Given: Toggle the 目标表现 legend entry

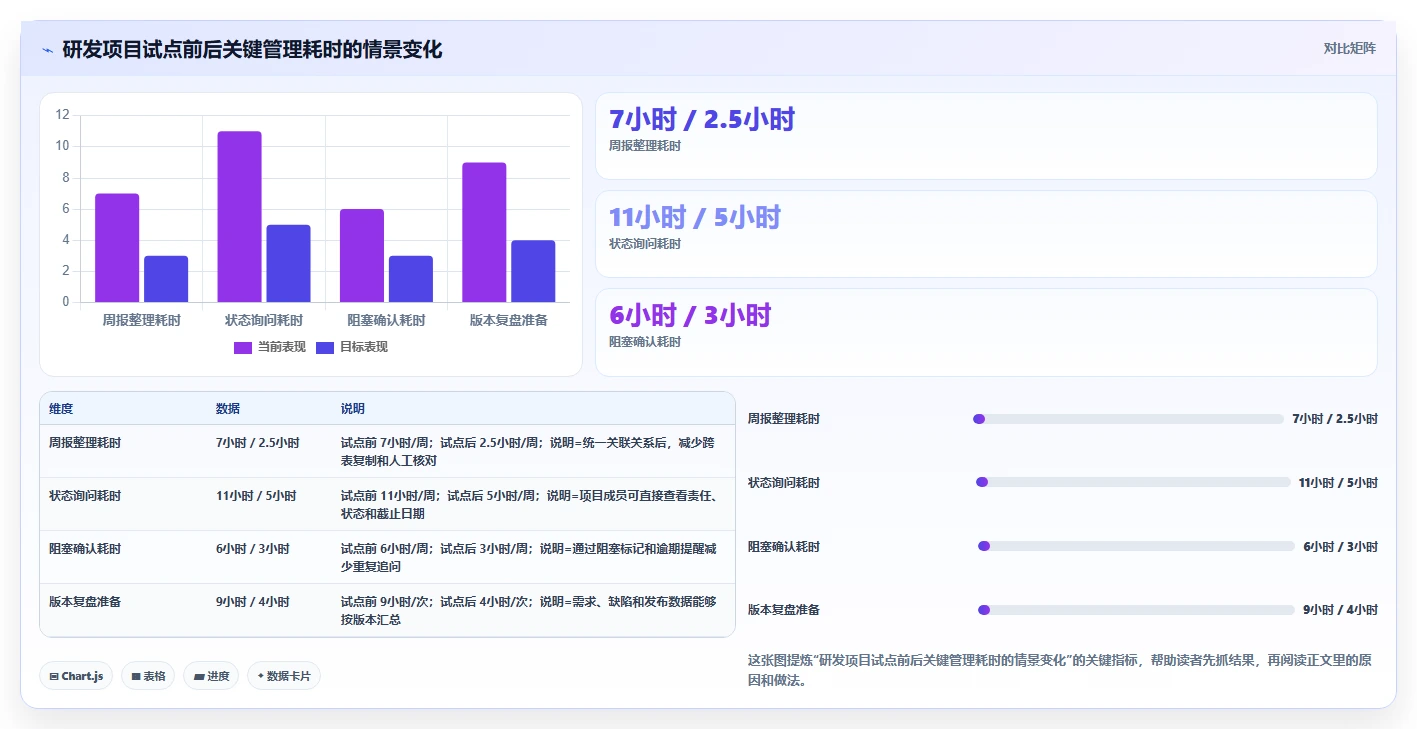Looking at the screenshot, I should pyautogui.click(x=352, y=347).
